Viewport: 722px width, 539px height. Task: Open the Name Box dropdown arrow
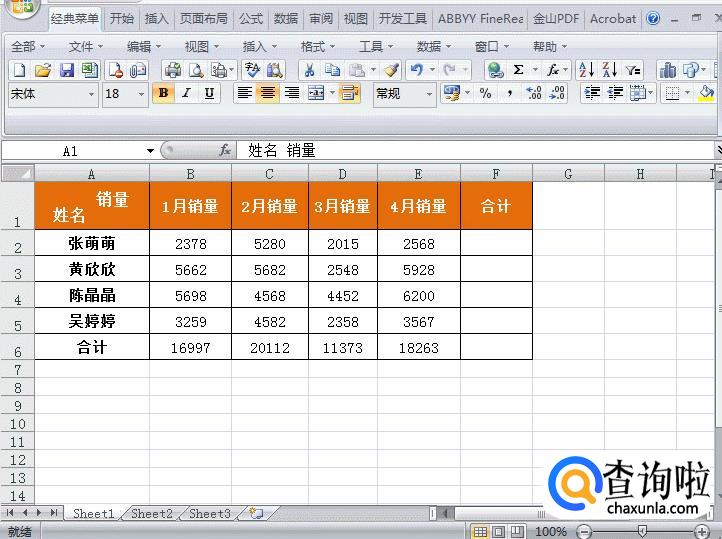(150, 151)
